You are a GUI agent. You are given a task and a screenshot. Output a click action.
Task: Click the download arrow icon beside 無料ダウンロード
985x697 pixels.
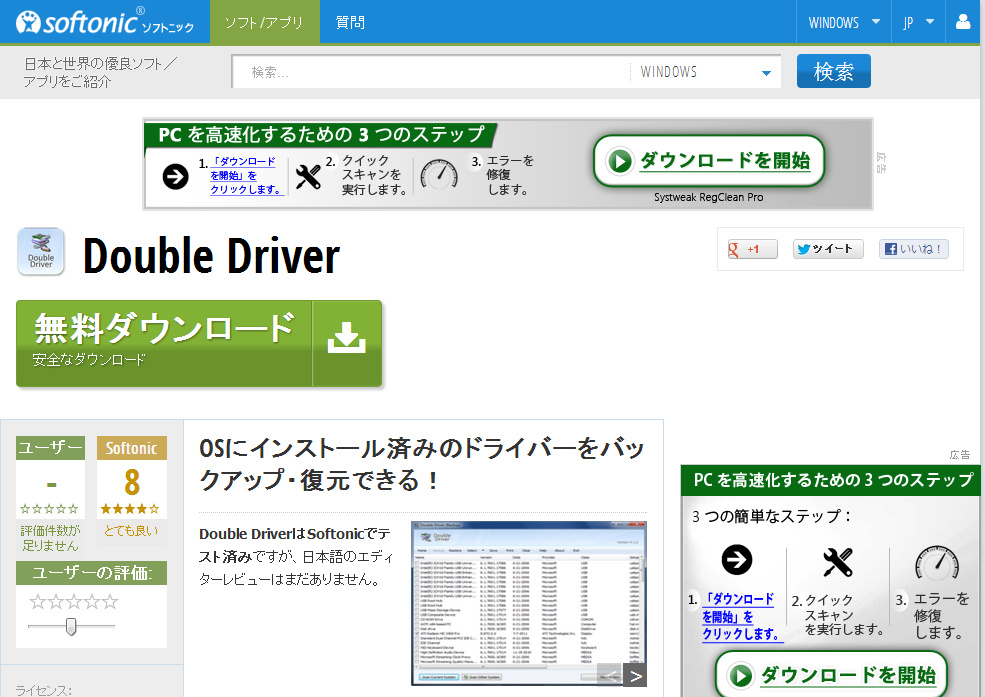coord(346,338)
